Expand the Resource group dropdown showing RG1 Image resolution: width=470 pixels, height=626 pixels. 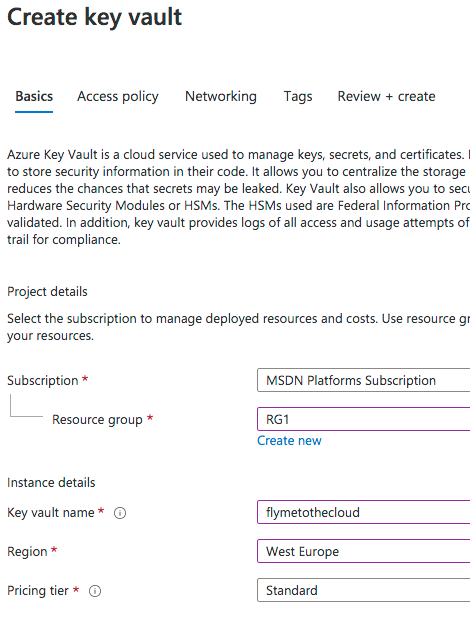(363, 419)
